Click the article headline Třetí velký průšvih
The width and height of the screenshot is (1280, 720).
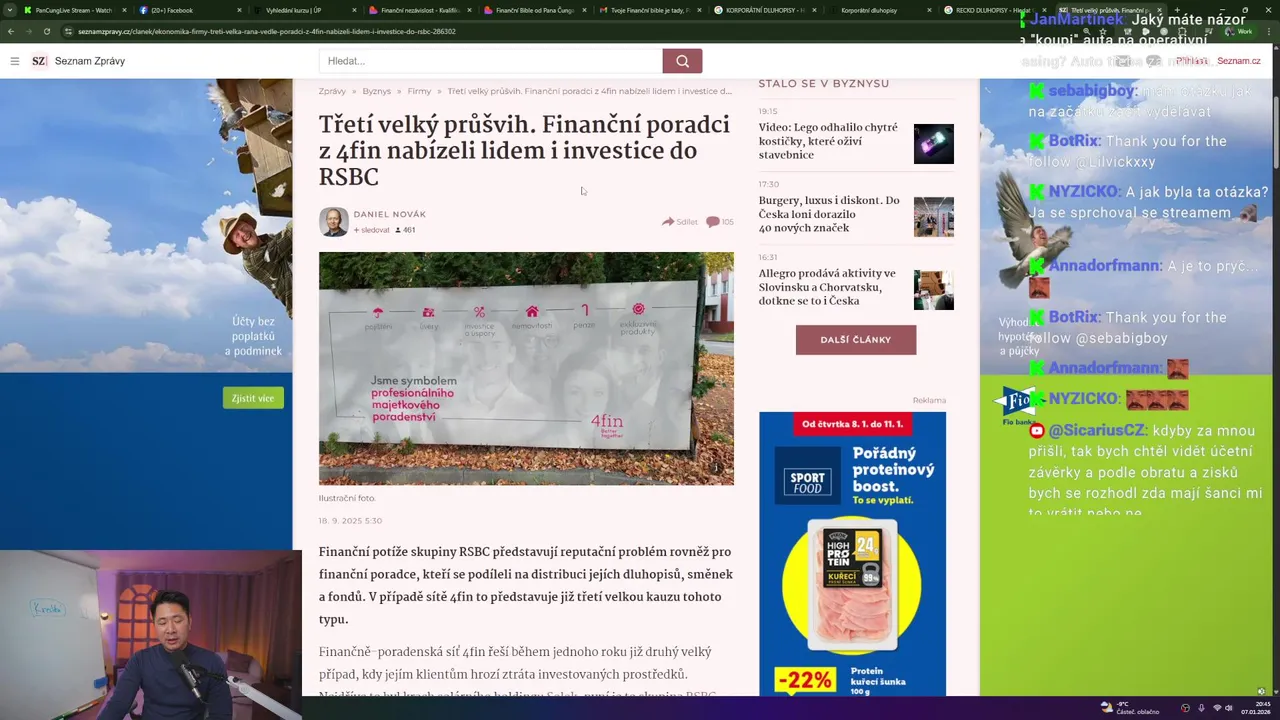524,151
